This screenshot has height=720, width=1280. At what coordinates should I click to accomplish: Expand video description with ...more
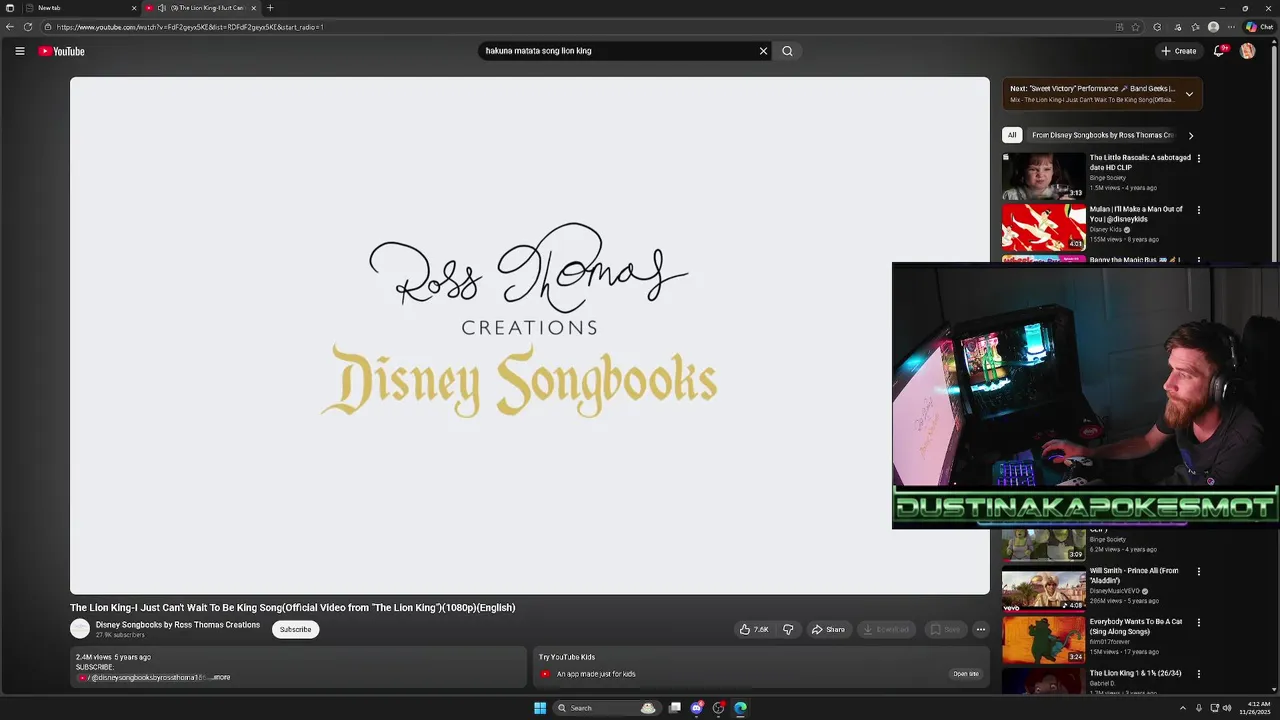point(220,677)
